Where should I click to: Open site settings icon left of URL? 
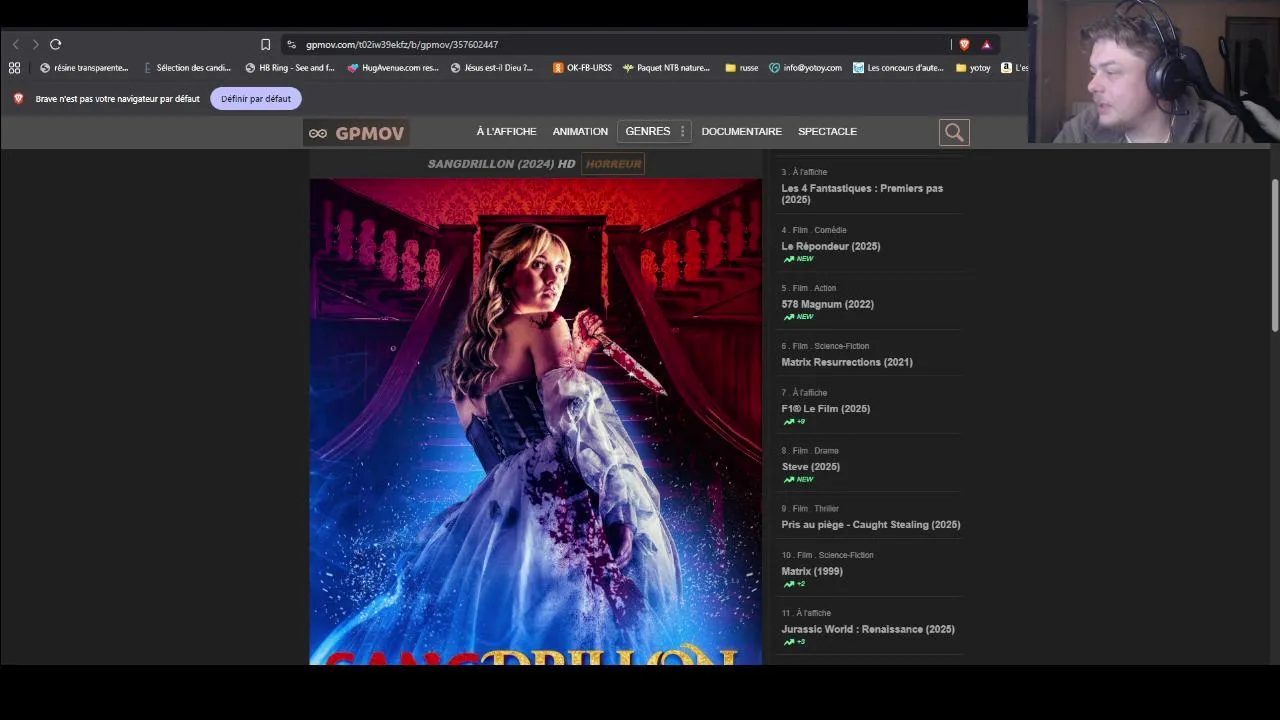click(x=291, y=44)
